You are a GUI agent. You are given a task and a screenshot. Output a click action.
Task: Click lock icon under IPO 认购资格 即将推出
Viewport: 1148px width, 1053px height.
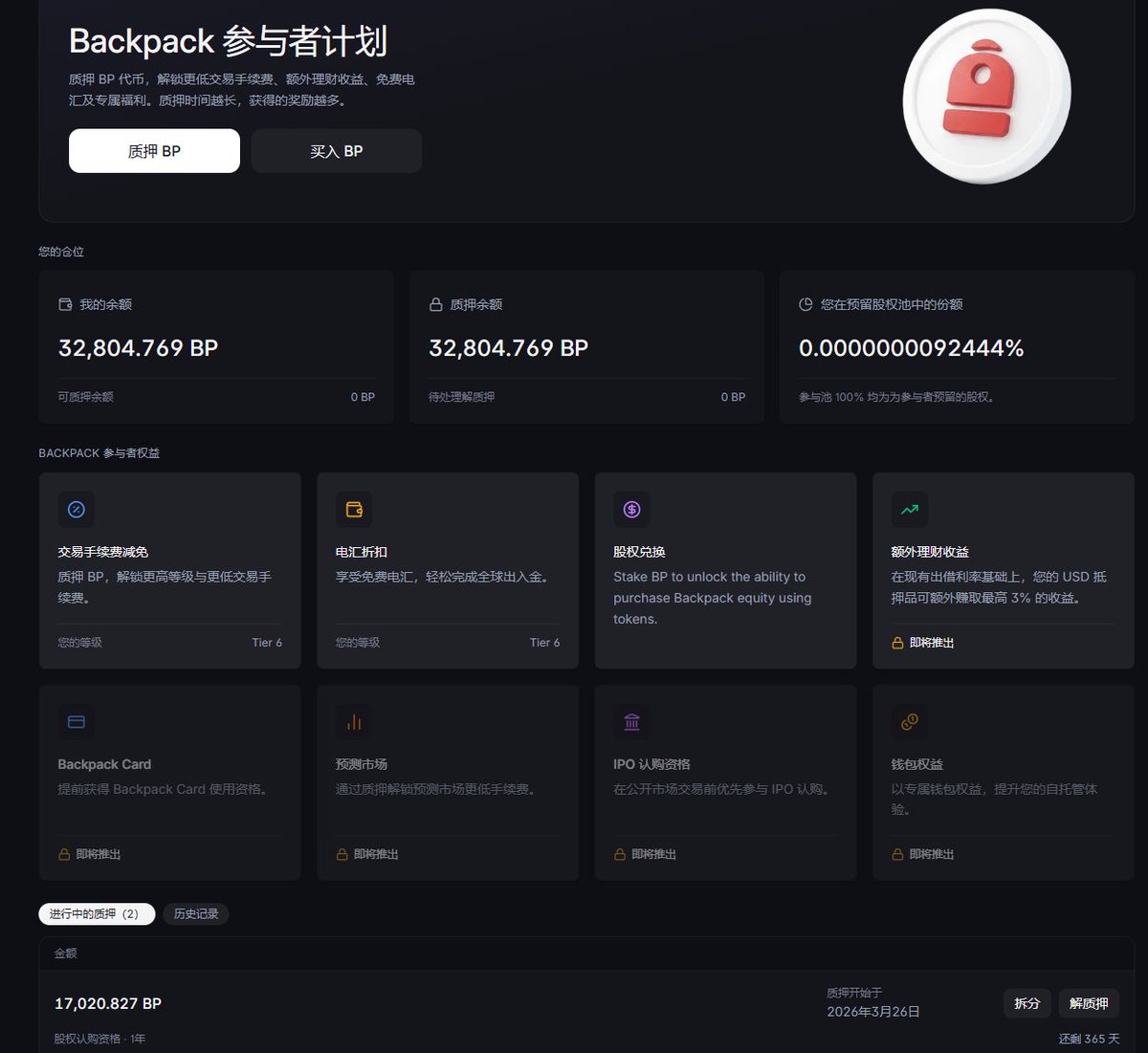pyautogui.click(x=619, y=854)
